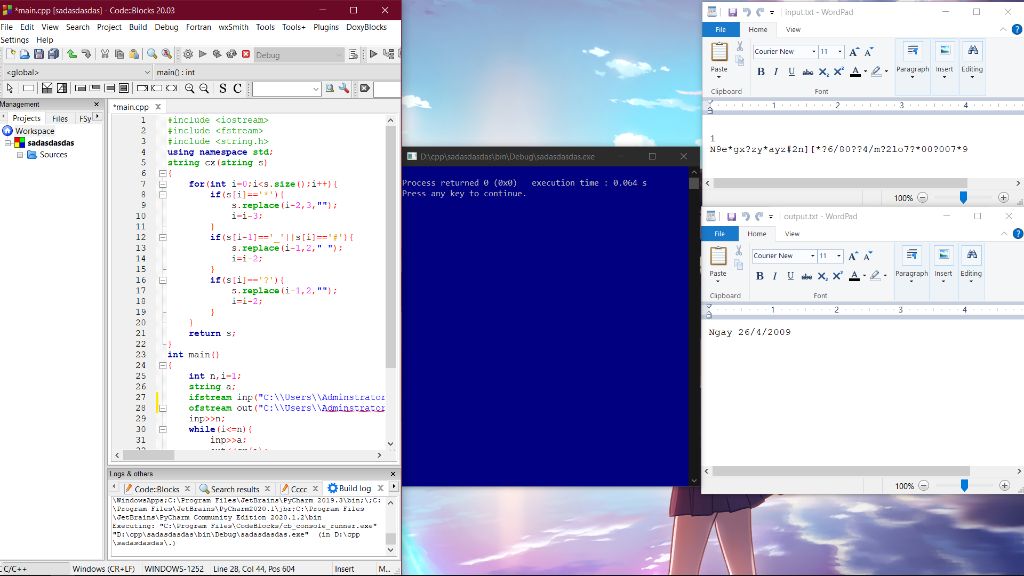Toggle Underline in output.txt WordPad
Viewport: 1024px width, 576px height.
point(790,276)
